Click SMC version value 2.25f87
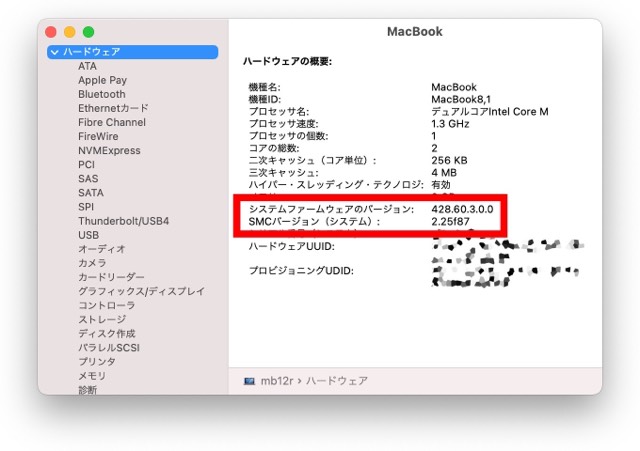The image size is (640, 451). pyautogui.click(x=450, y=222)
